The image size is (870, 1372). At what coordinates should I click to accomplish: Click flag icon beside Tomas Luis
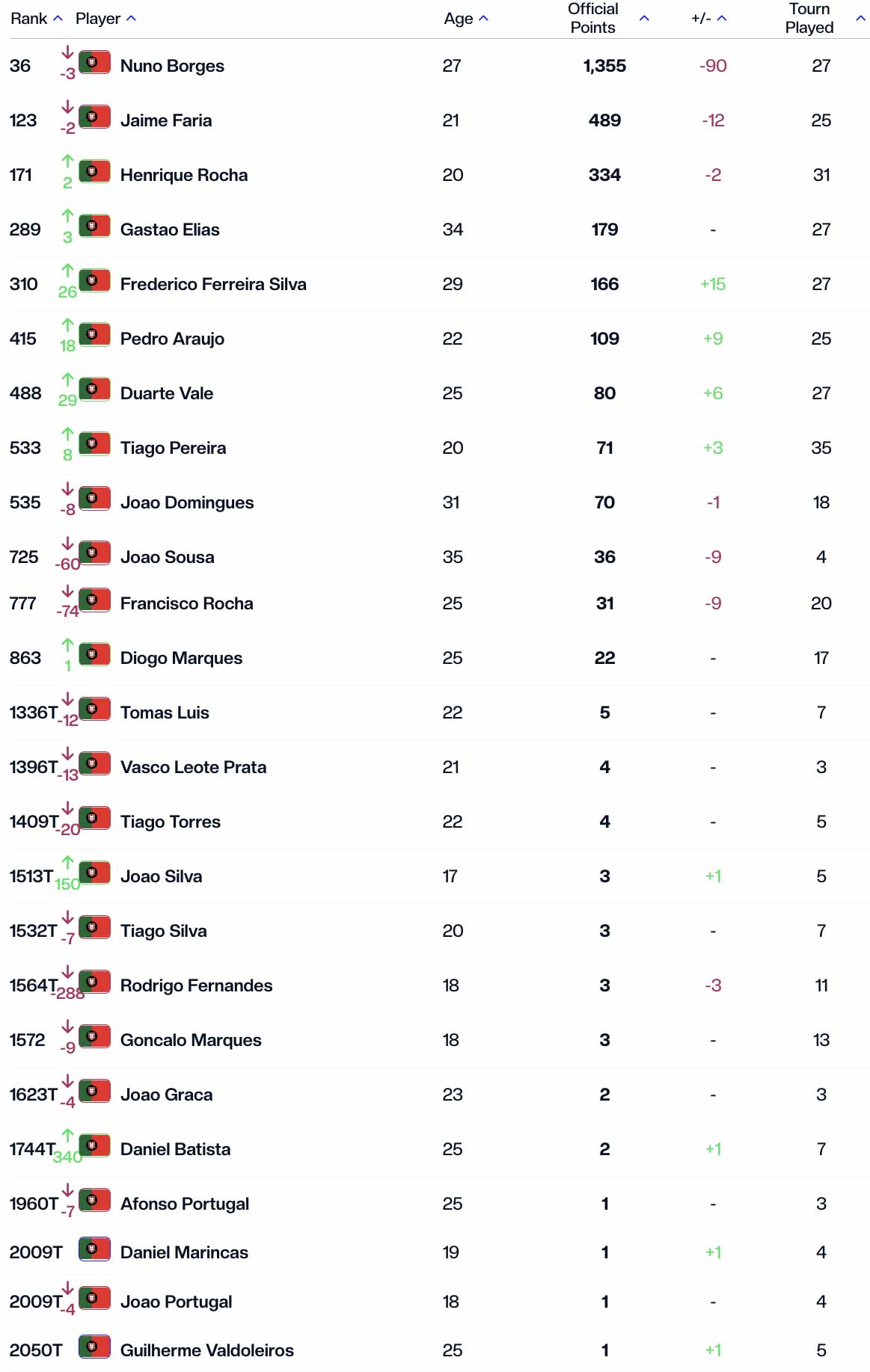[x=94, y=709]
